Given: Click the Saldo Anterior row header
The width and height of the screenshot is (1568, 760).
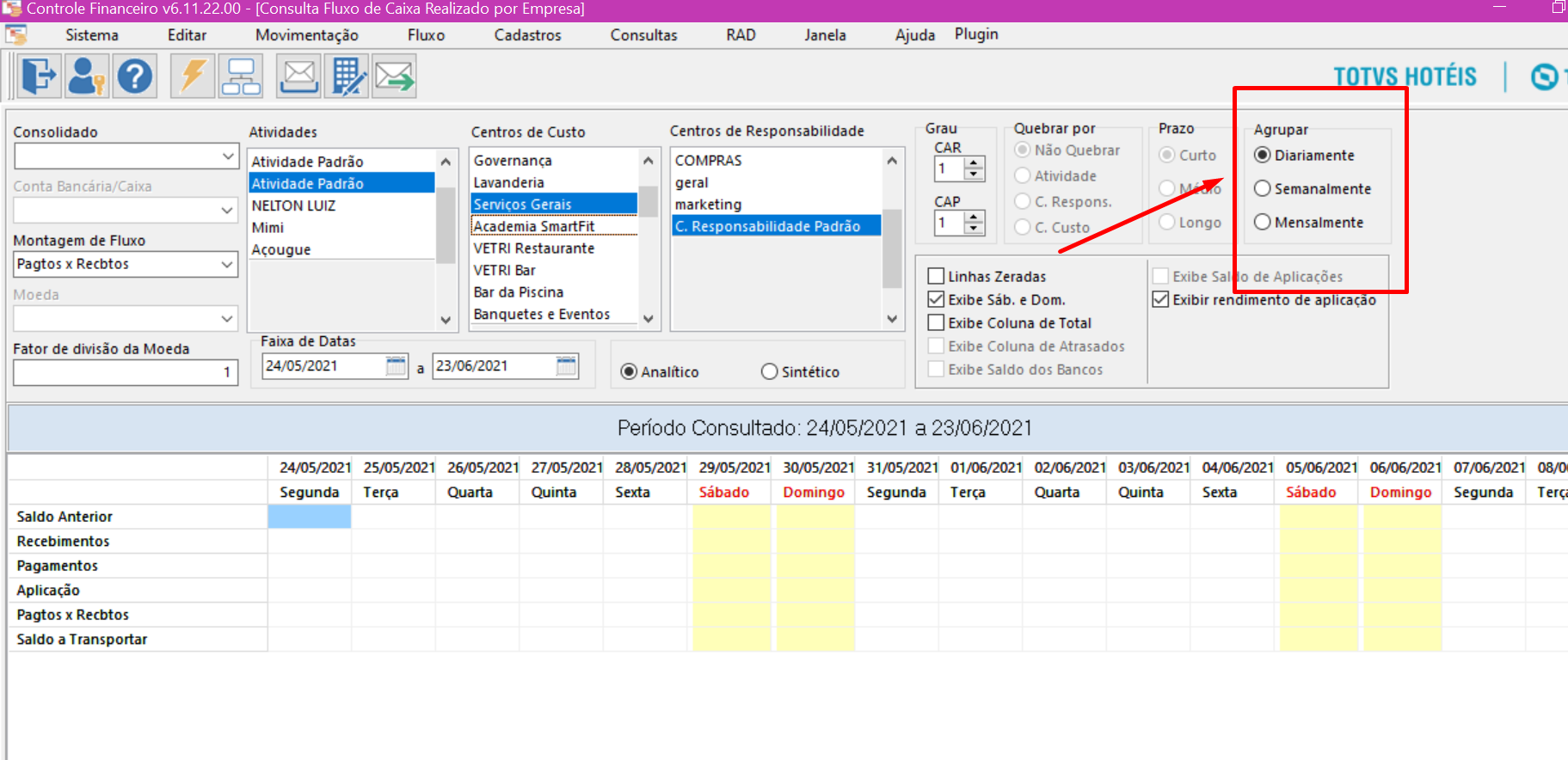Looking at the screenshot, I should pyautogui.click(x=138, y=517).
